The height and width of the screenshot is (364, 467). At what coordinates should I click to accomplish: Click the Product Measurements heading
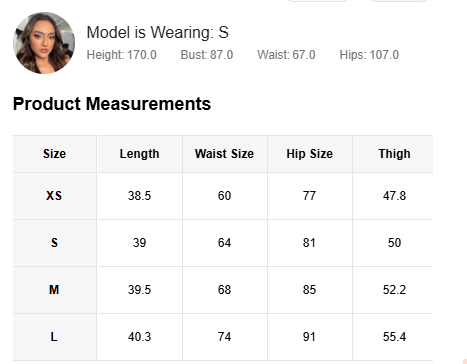[x=112, y=104]
